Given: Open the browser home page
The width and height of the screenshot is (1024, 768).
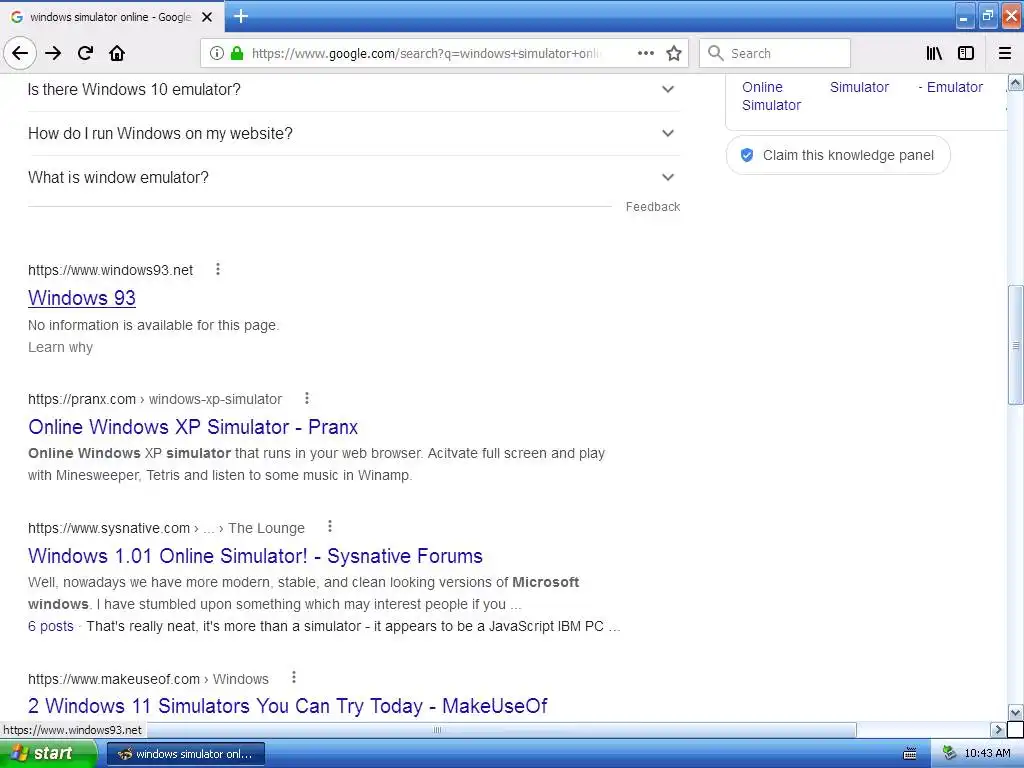Looking at the screenshot, I should coord(117,53).
